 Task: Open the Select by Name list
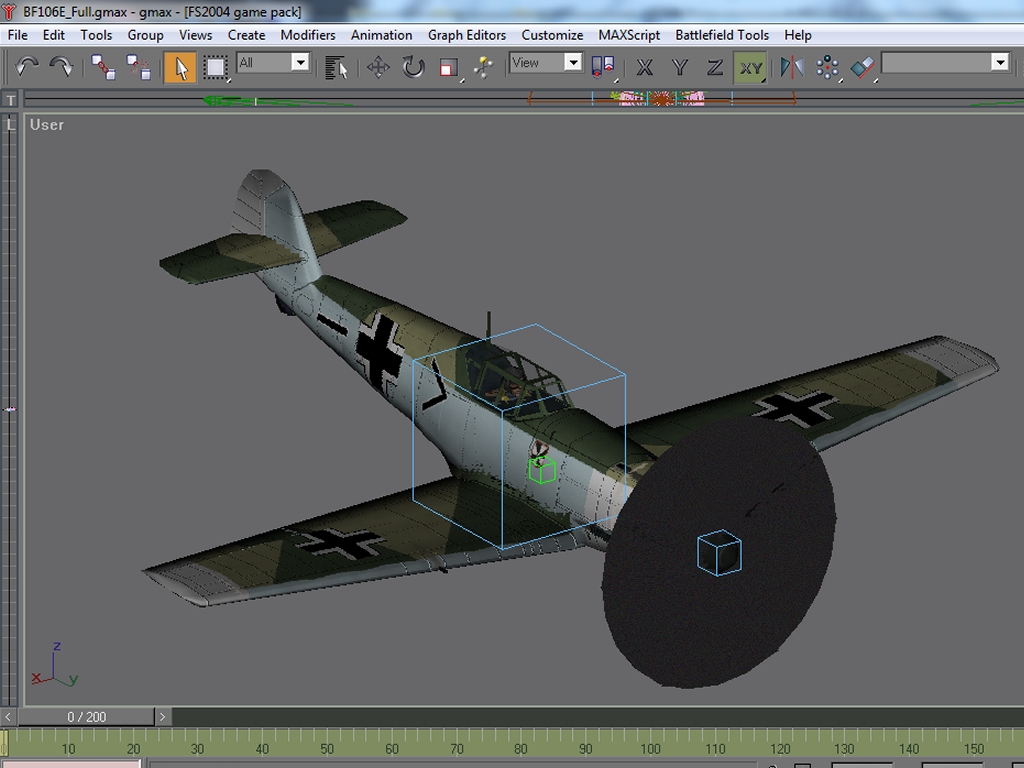point(336,67)
